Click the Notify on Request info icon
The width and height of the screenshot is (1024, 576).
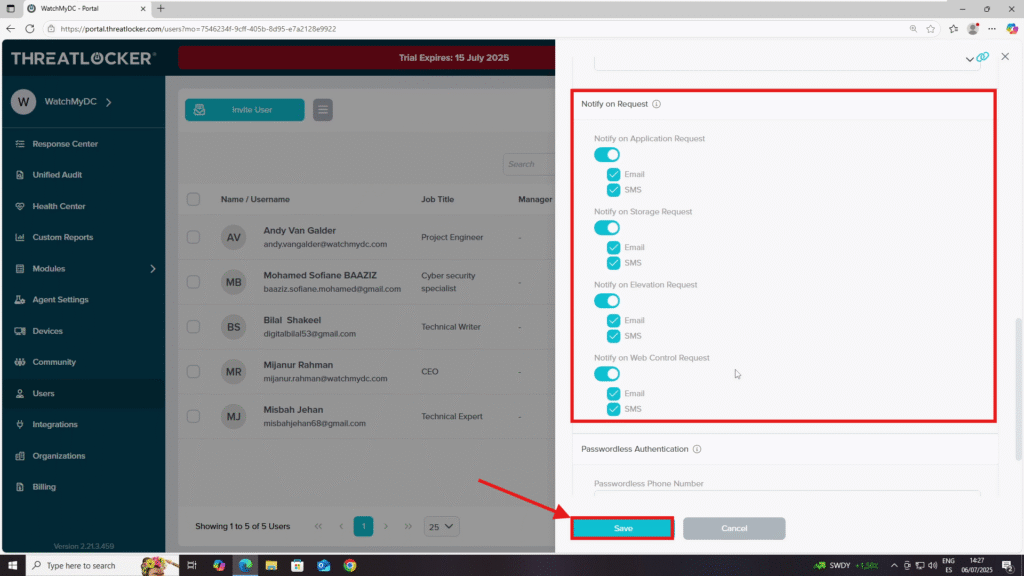(656, 104)
